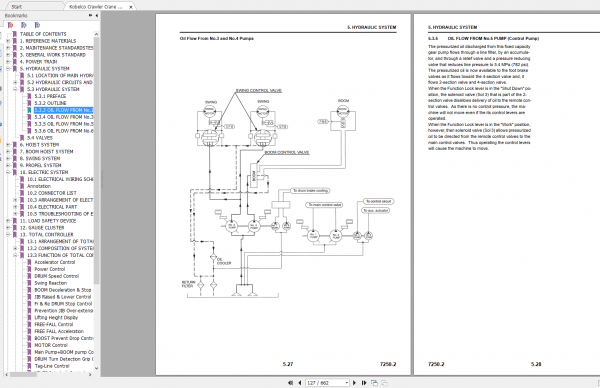600x388 pixels.
Task: Open the Bookmarks panel options menu
Action: click(90, 15)
